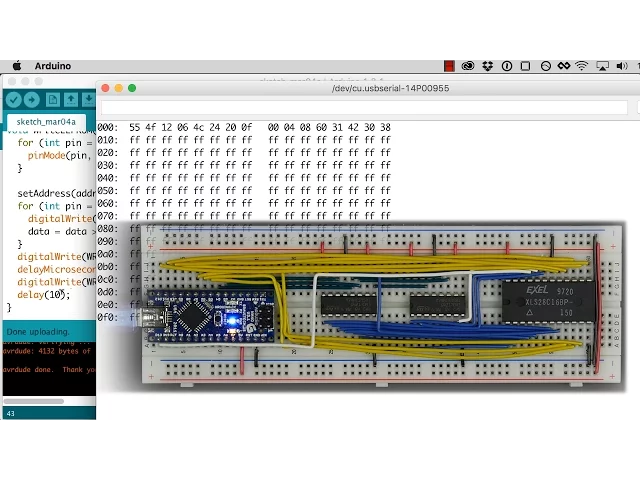640x480 pixels.
Task: Click the 'avrdude done.' console line
Action: [28, 369]
